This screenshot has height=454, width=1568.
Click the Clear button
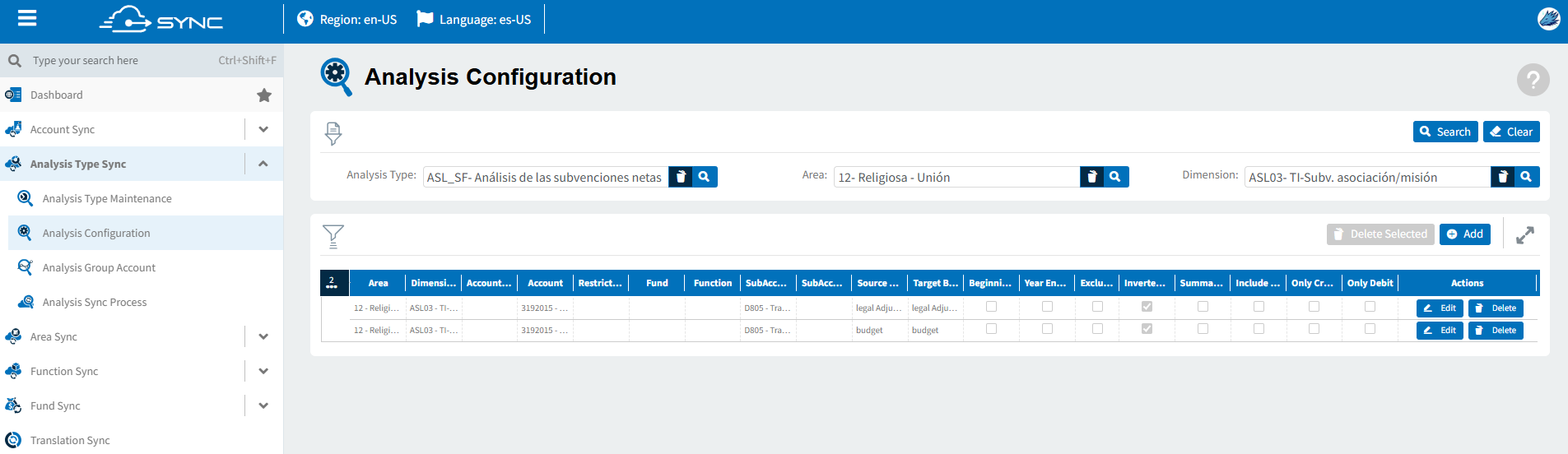point(1511,132)
